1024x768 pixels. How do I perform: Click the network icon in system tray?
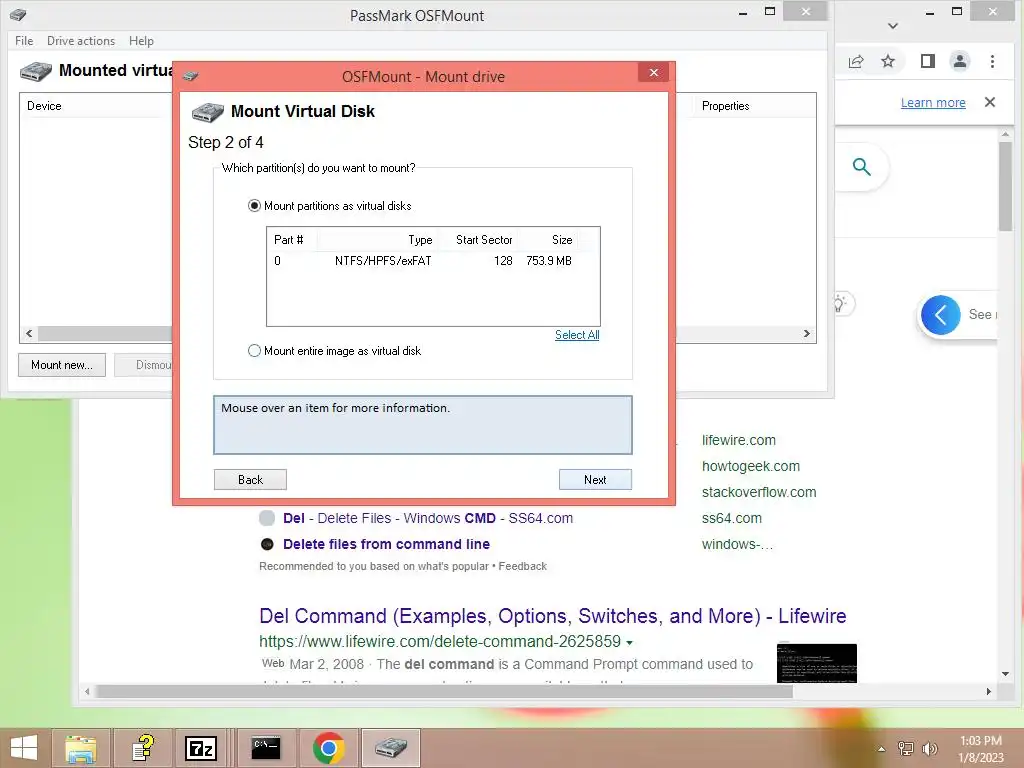[906, 749]
